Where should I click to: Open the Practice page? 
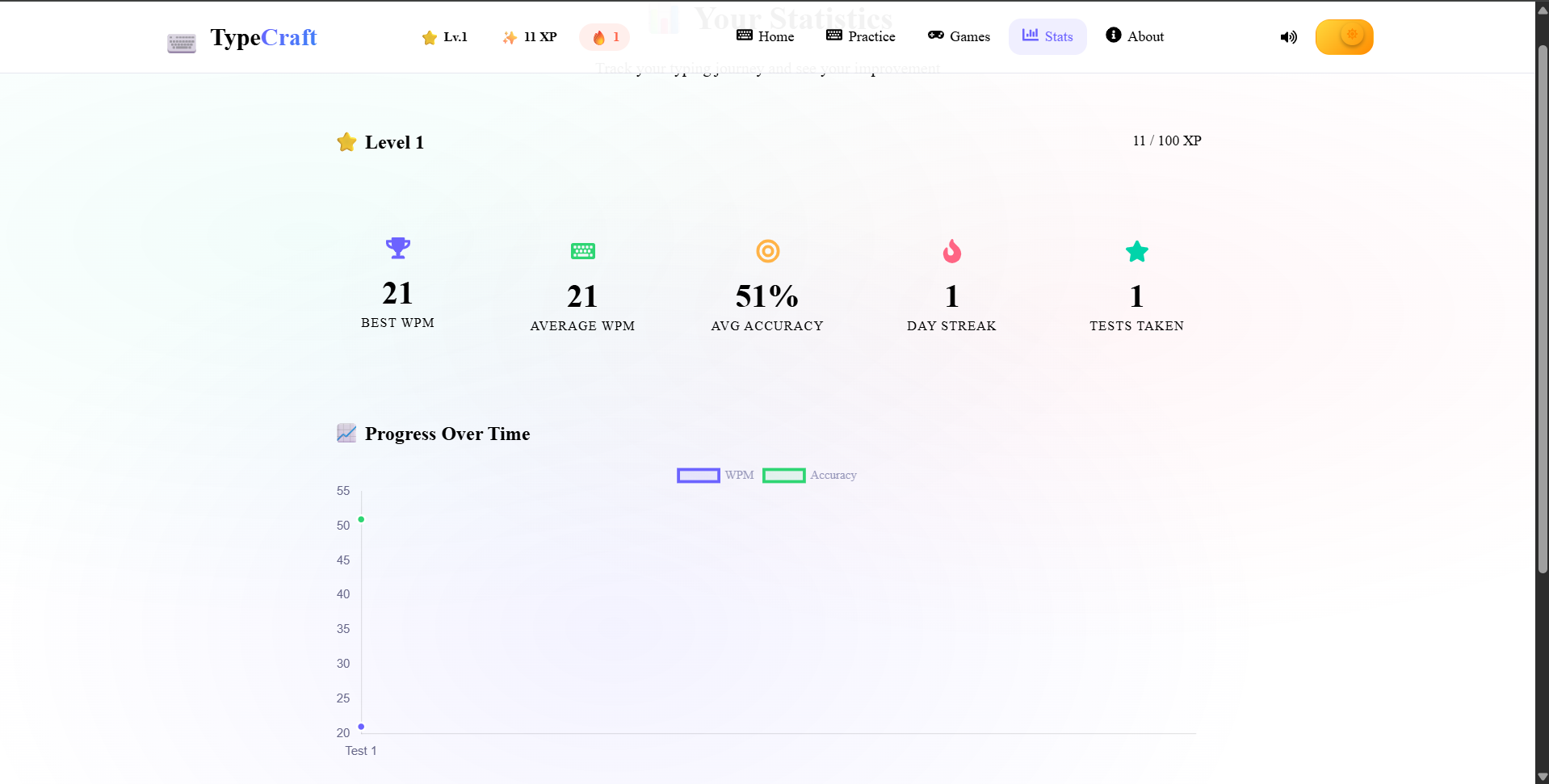(x=861, y=36)
